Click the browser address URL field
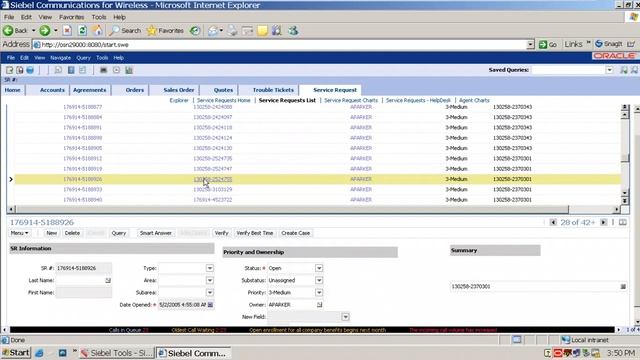The height and width of the screenshot is (360, 640). [x=280, y=44]
